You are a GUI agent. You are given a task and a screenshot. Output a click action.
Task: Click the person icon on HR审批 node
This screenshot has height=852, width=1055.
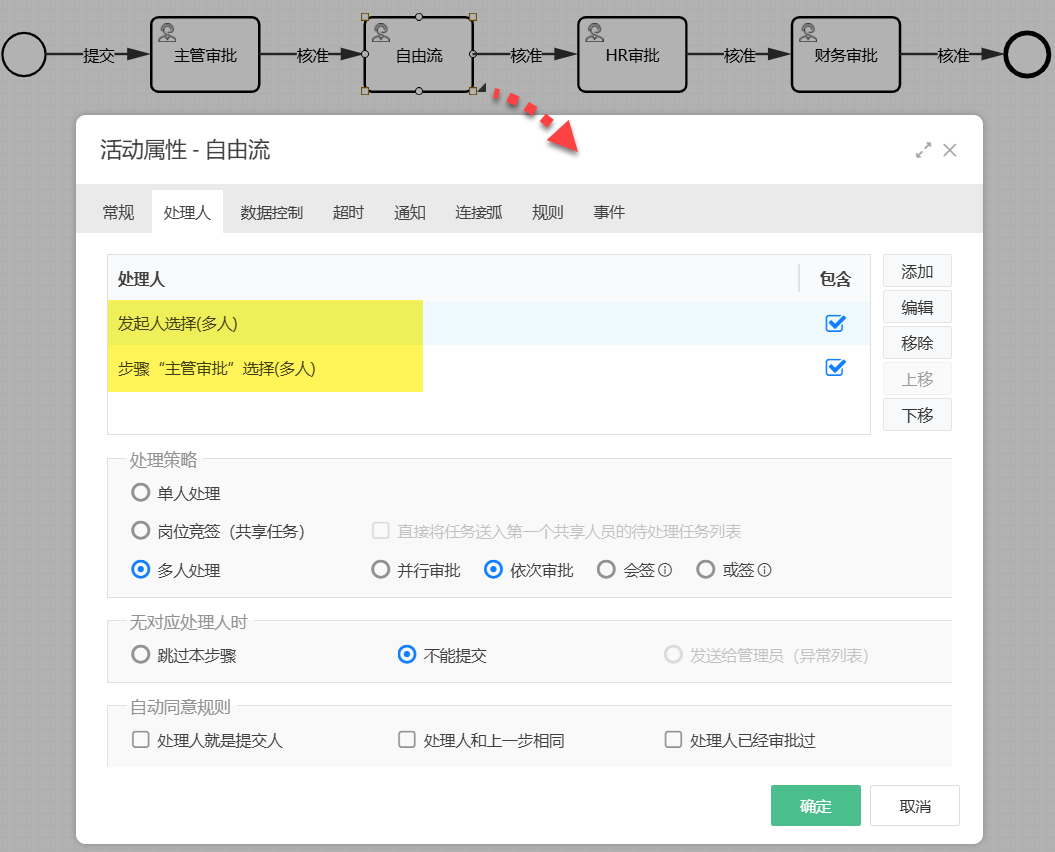[594, 33]
